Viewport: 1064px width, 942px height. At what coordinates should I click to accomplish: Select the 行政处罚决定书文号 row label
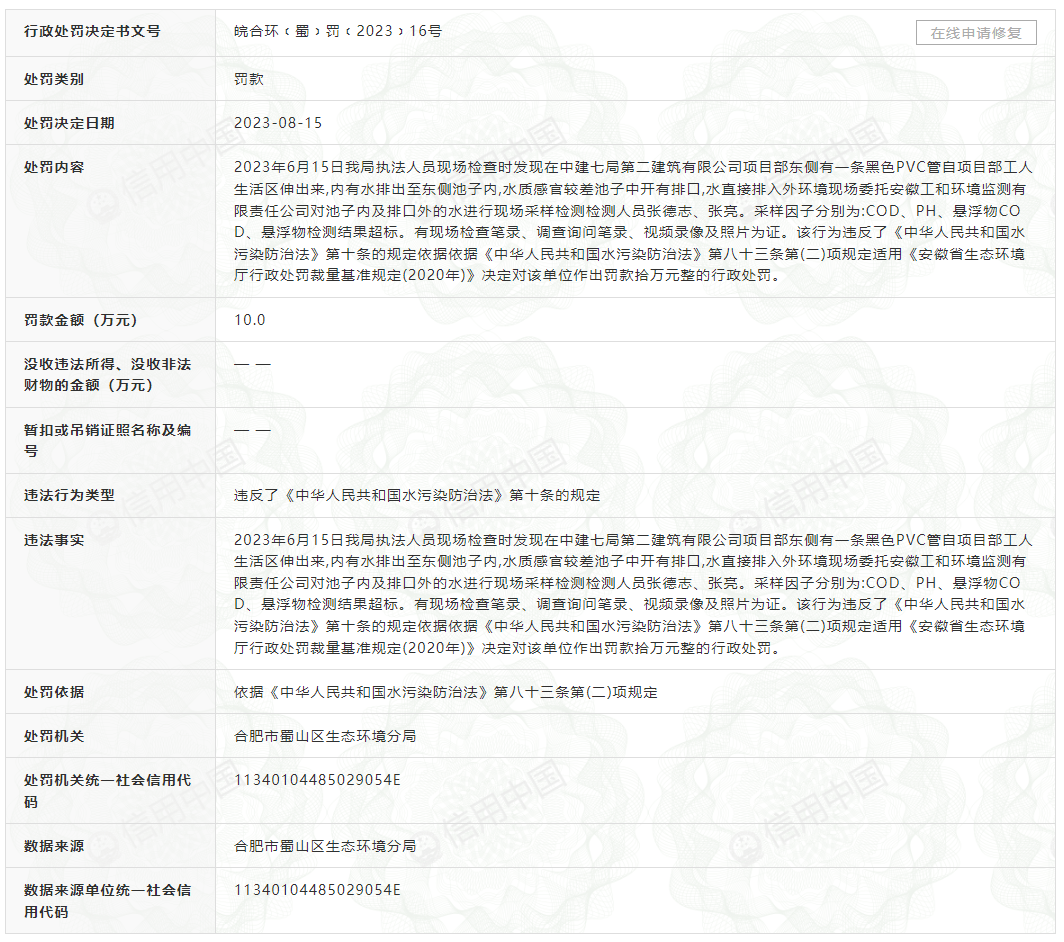[x=92, y=32]
